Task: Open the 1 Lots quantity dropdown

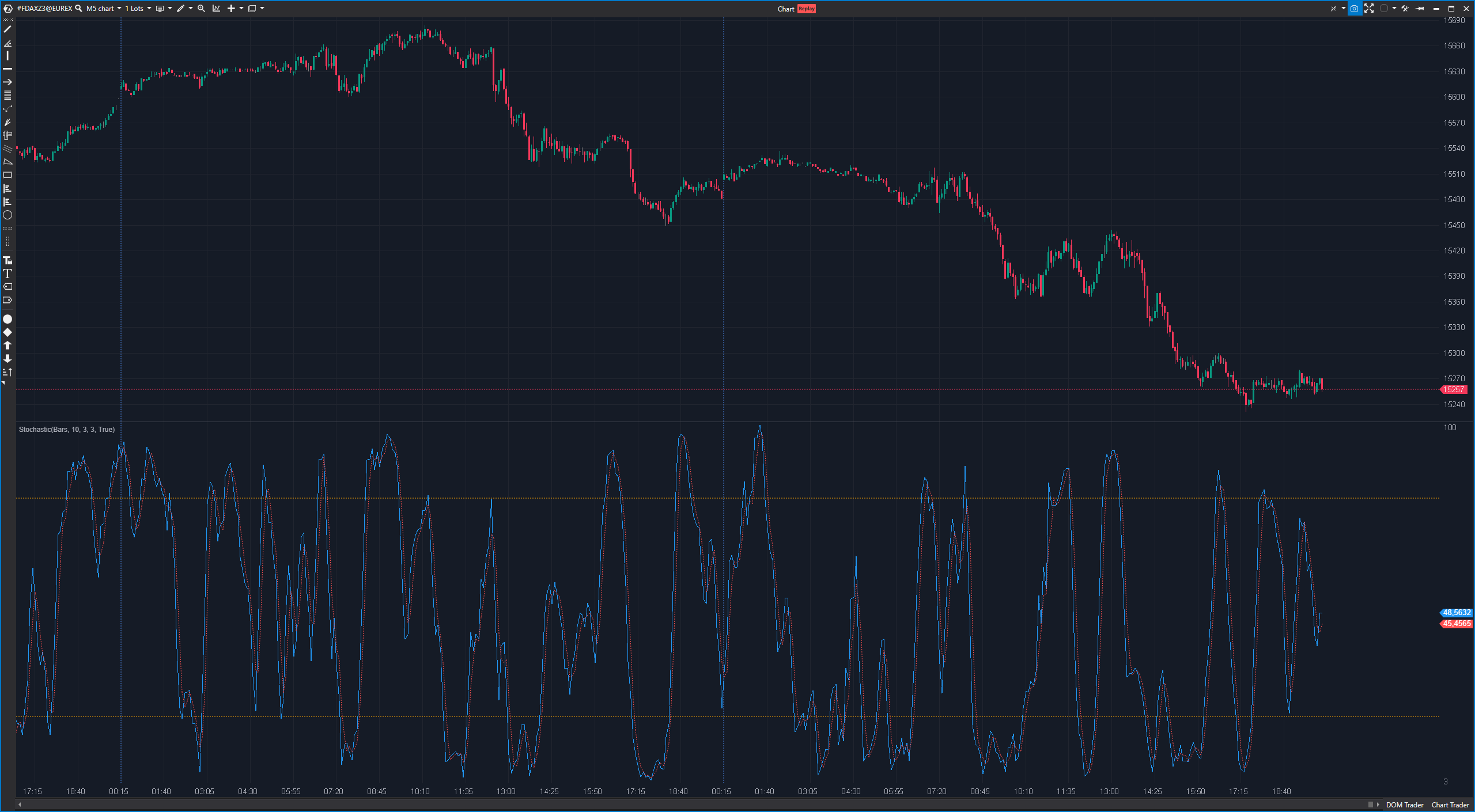Action: [138, 9]
